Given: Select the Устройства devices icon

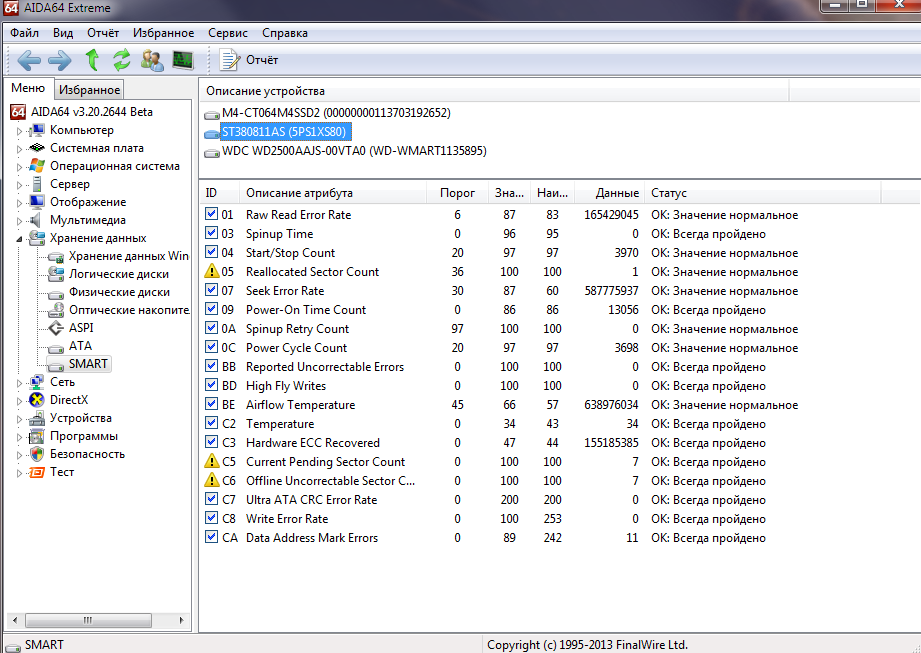Looking at the screenshot, I should 37,418.
